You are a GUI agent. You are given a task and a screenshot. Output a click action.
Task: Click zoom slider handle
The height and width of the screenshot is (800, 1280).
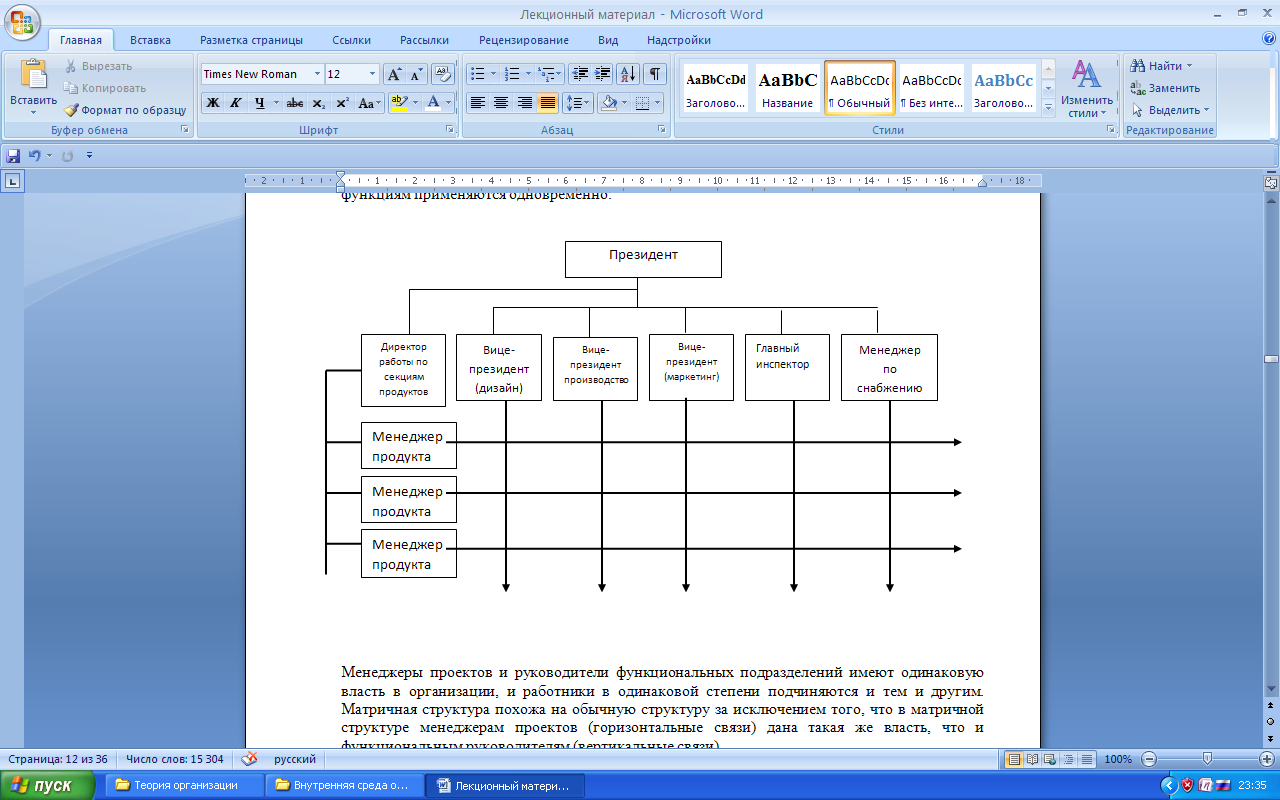point(1208,759)
